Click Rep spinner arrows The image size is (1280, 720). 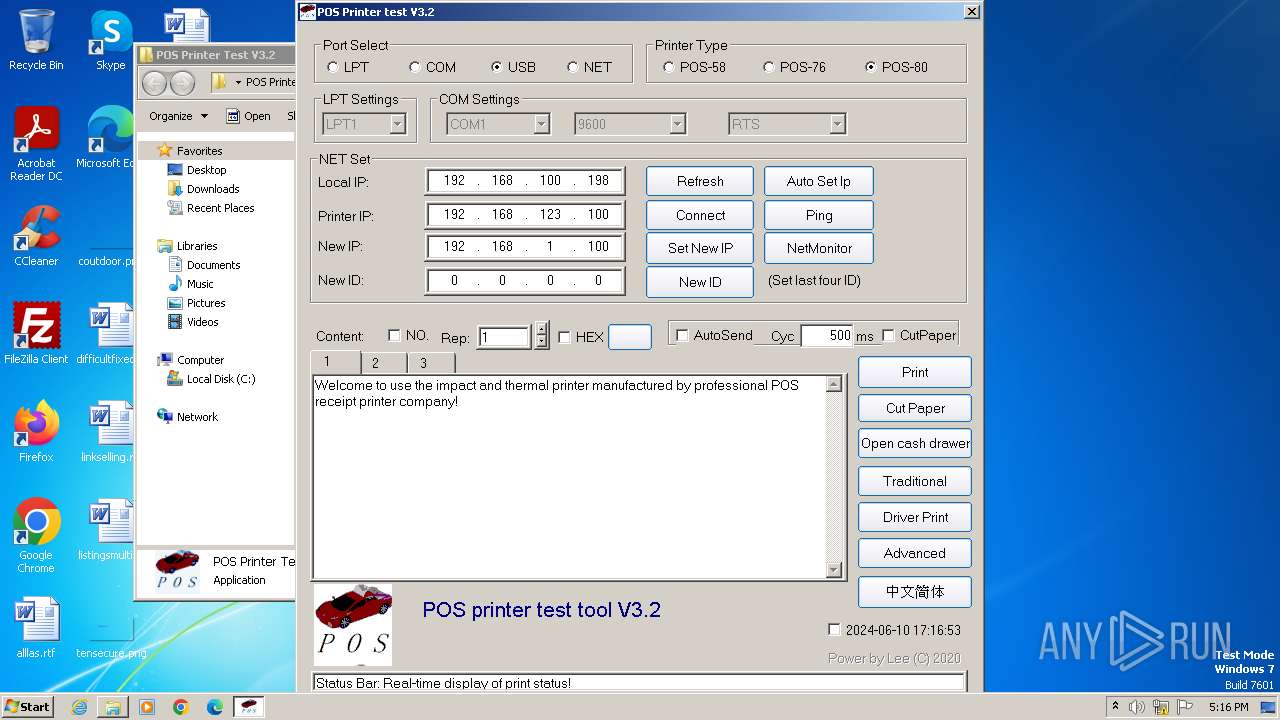541,335
